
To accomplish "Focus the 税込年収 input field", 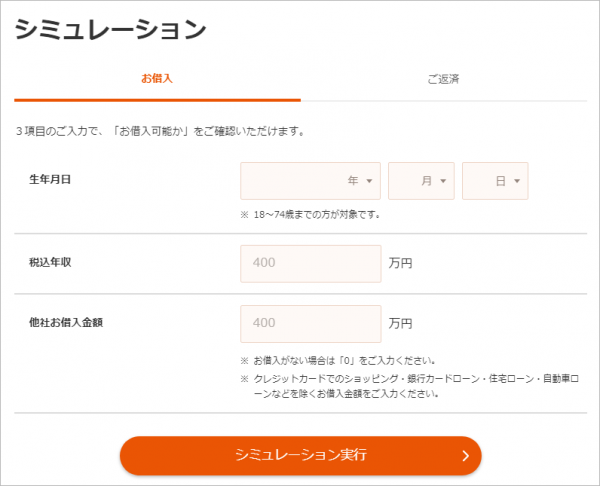I will pyautogui.click(x=311, y=264).
